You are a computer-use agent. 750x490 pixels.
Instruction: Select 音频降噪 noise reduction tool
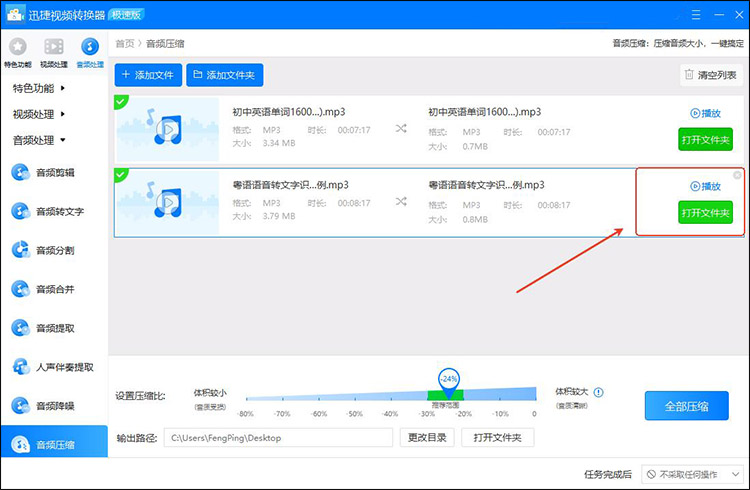[54, 406]
